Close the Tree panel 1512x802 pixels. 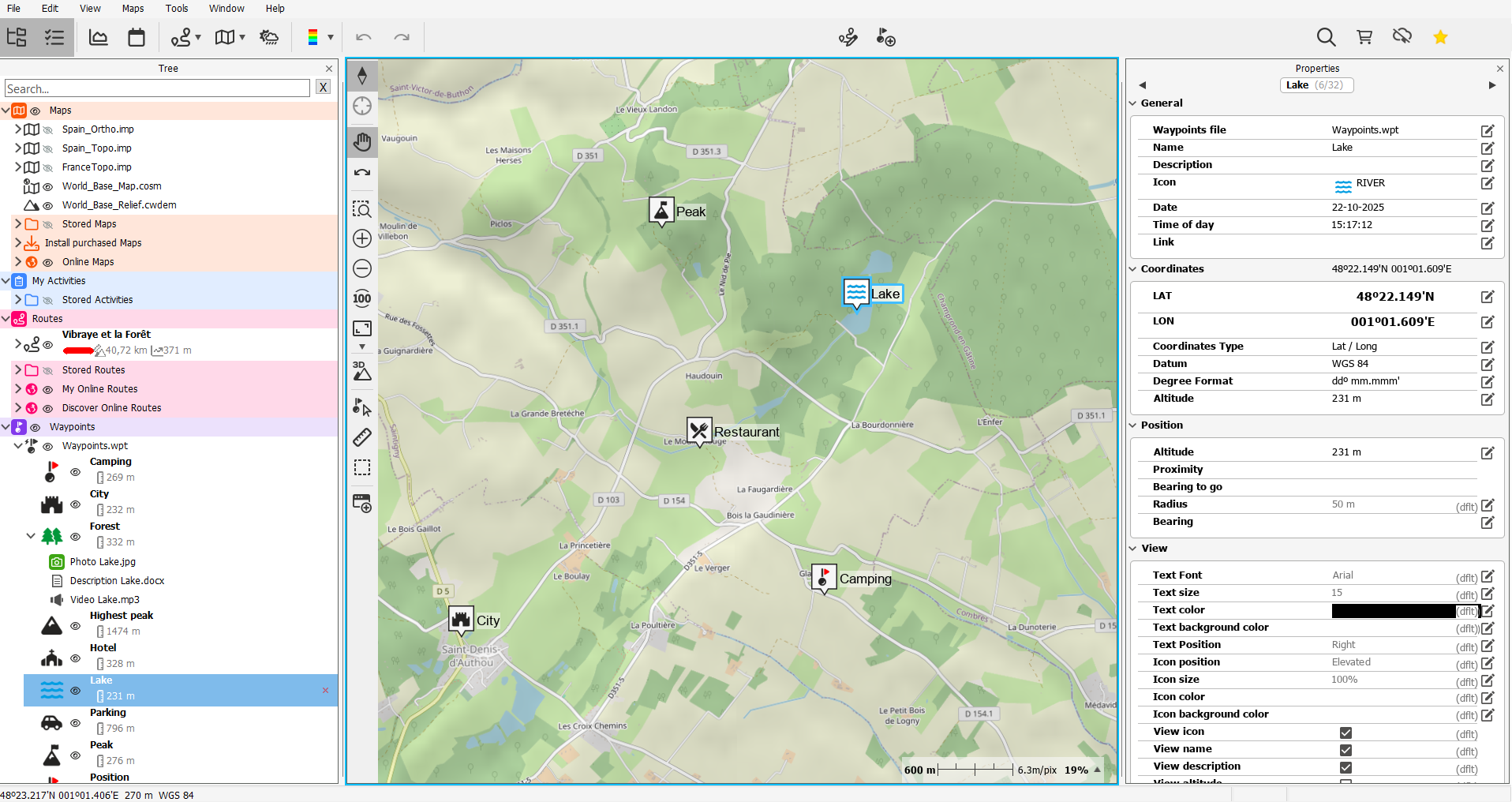(329, 69)
